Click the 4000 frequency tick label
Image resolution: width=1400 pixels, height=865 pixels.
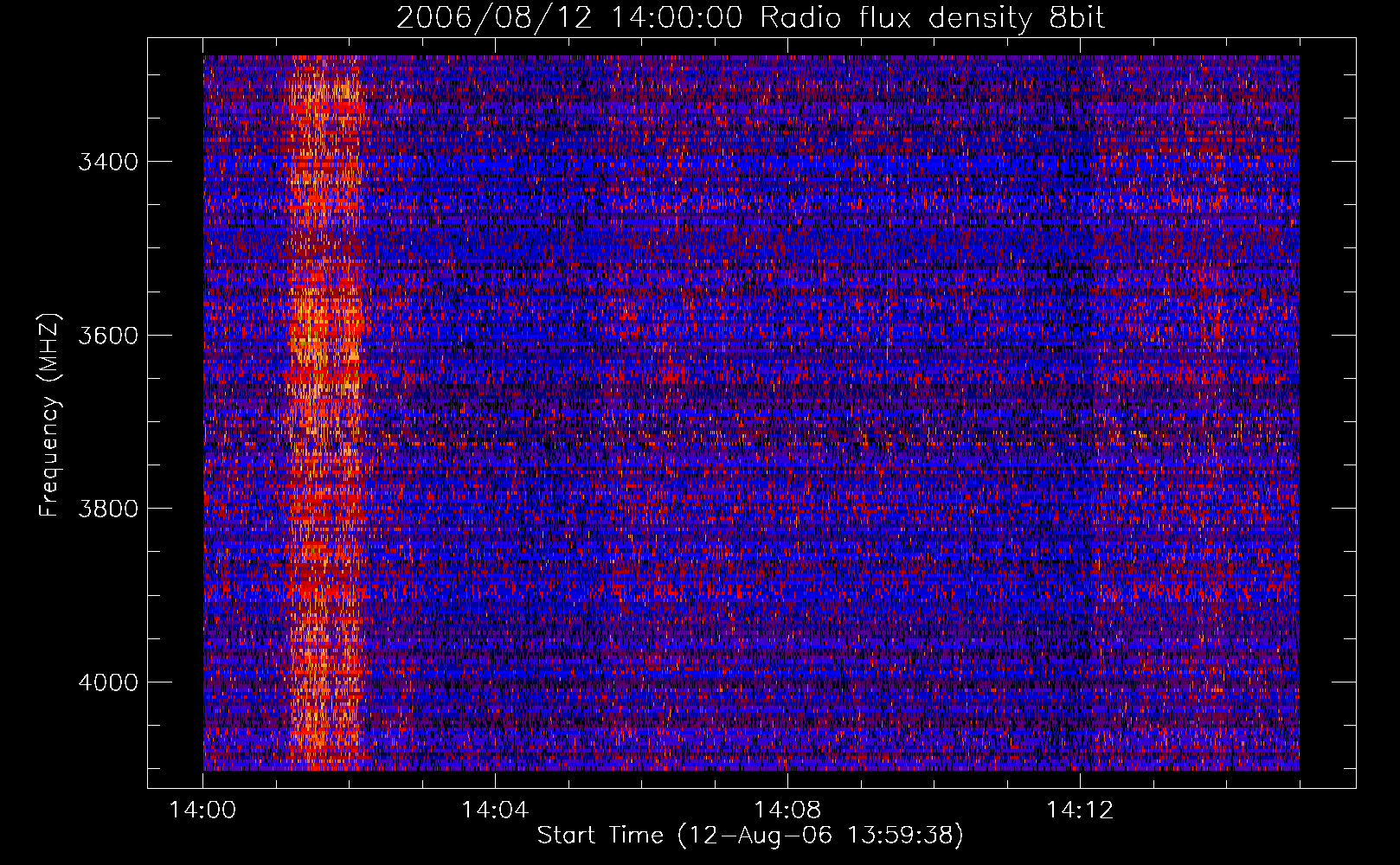click(x=108, y=682)
